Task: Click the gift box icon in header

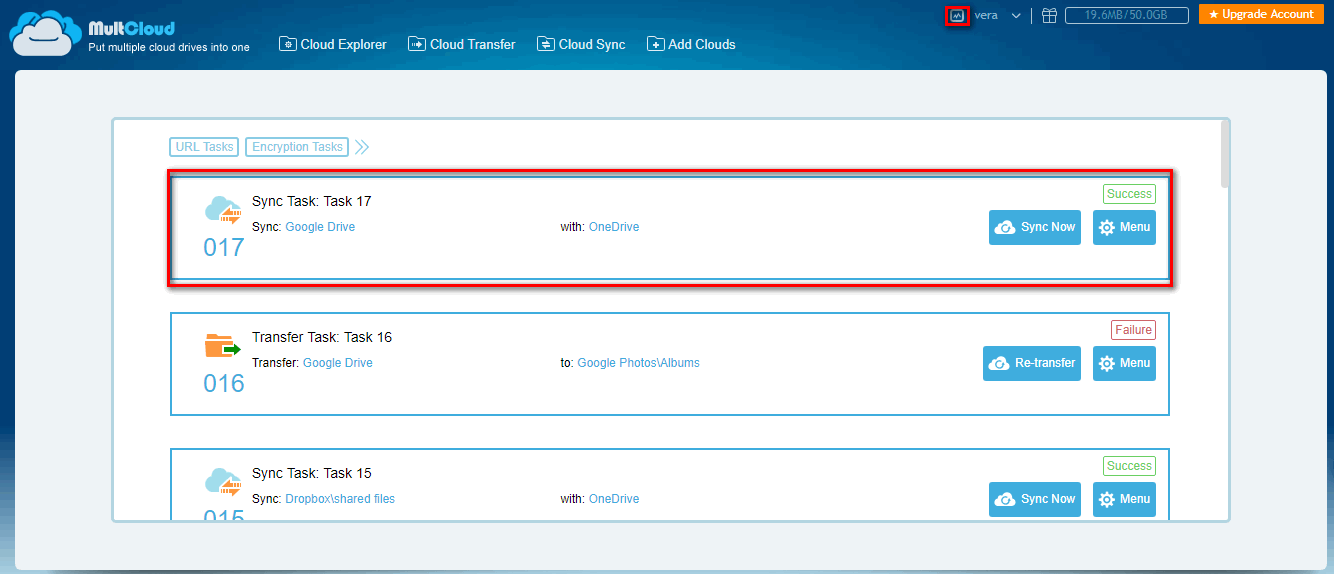Action: point(1049,15)
